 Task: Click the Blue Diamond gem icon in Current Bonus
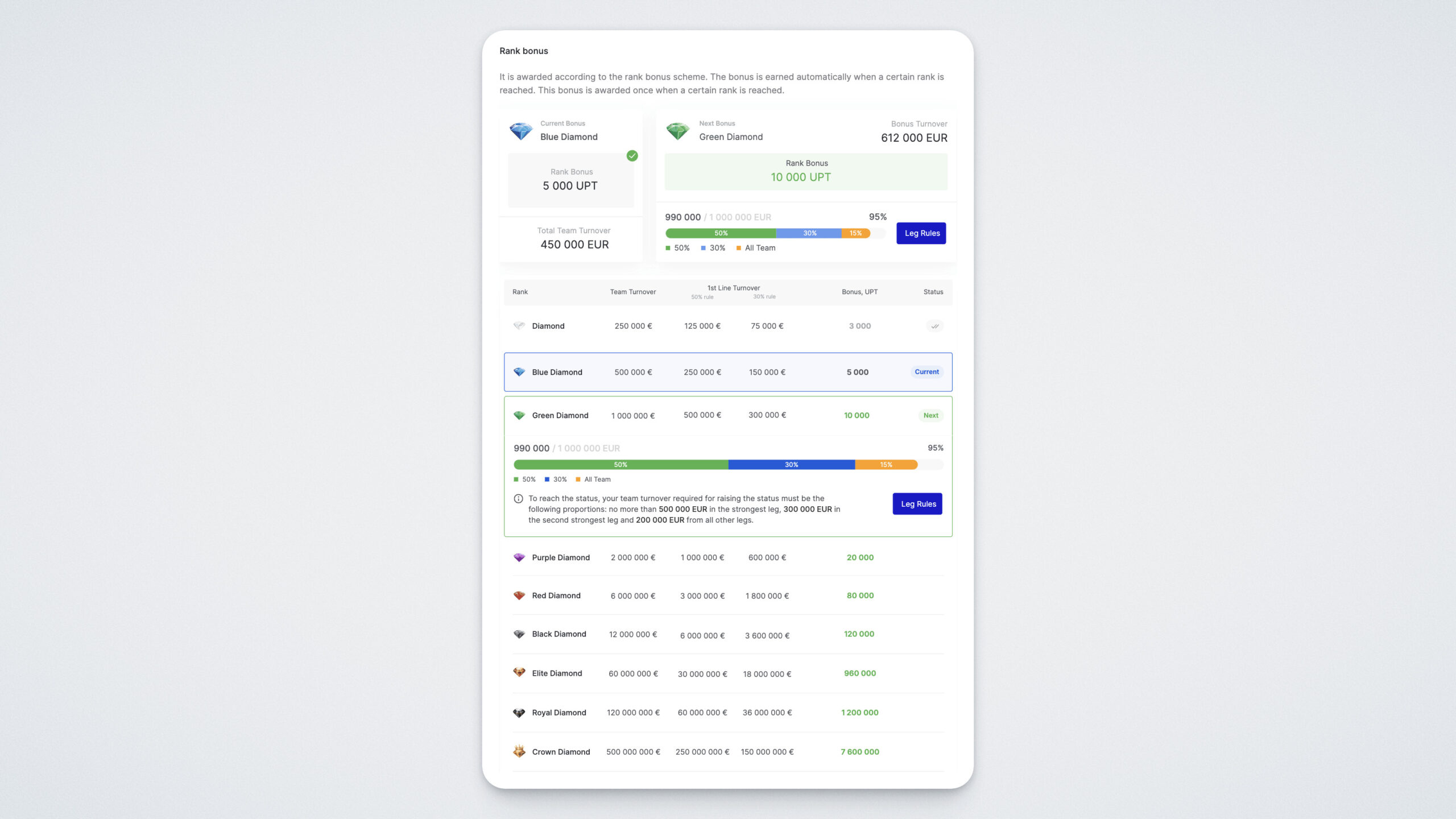(x=520, y=131)
